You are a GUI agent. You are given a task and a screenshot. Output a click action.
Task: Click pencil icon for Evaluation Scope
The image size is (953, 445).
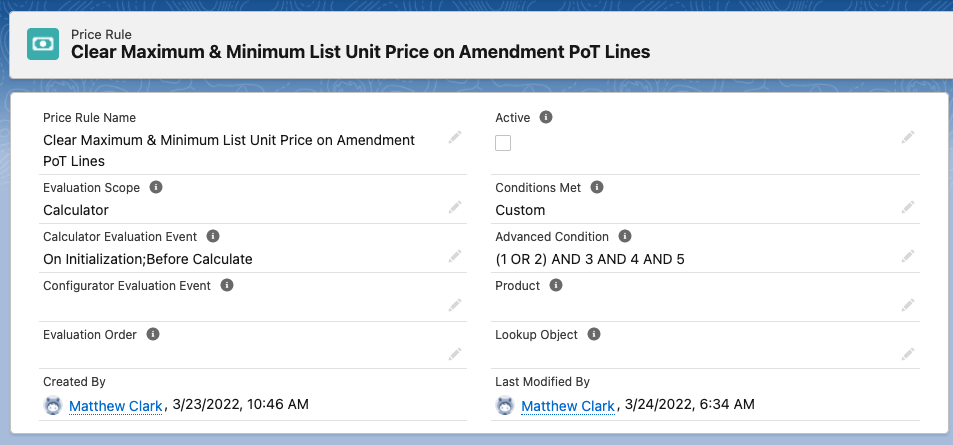455,207
